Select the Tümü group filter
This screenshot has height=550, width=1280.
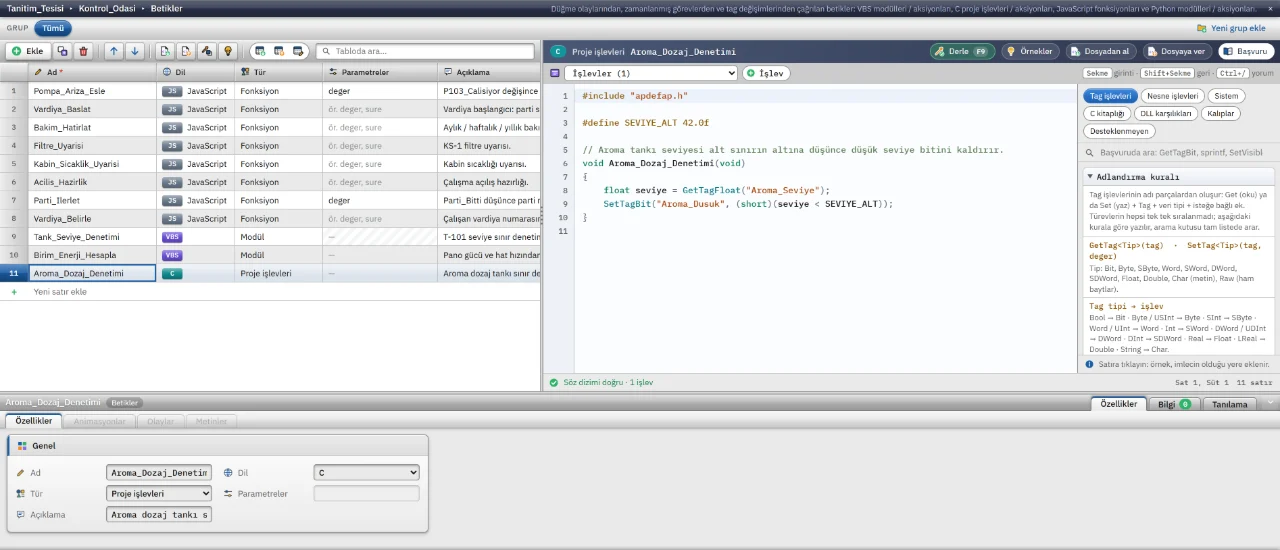point(52,28)
